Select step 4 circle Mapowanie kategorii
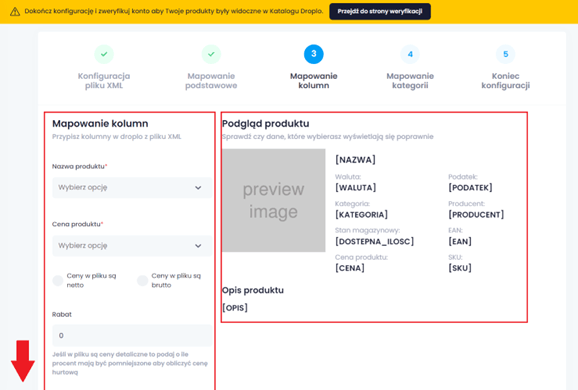 pos(410,54)
